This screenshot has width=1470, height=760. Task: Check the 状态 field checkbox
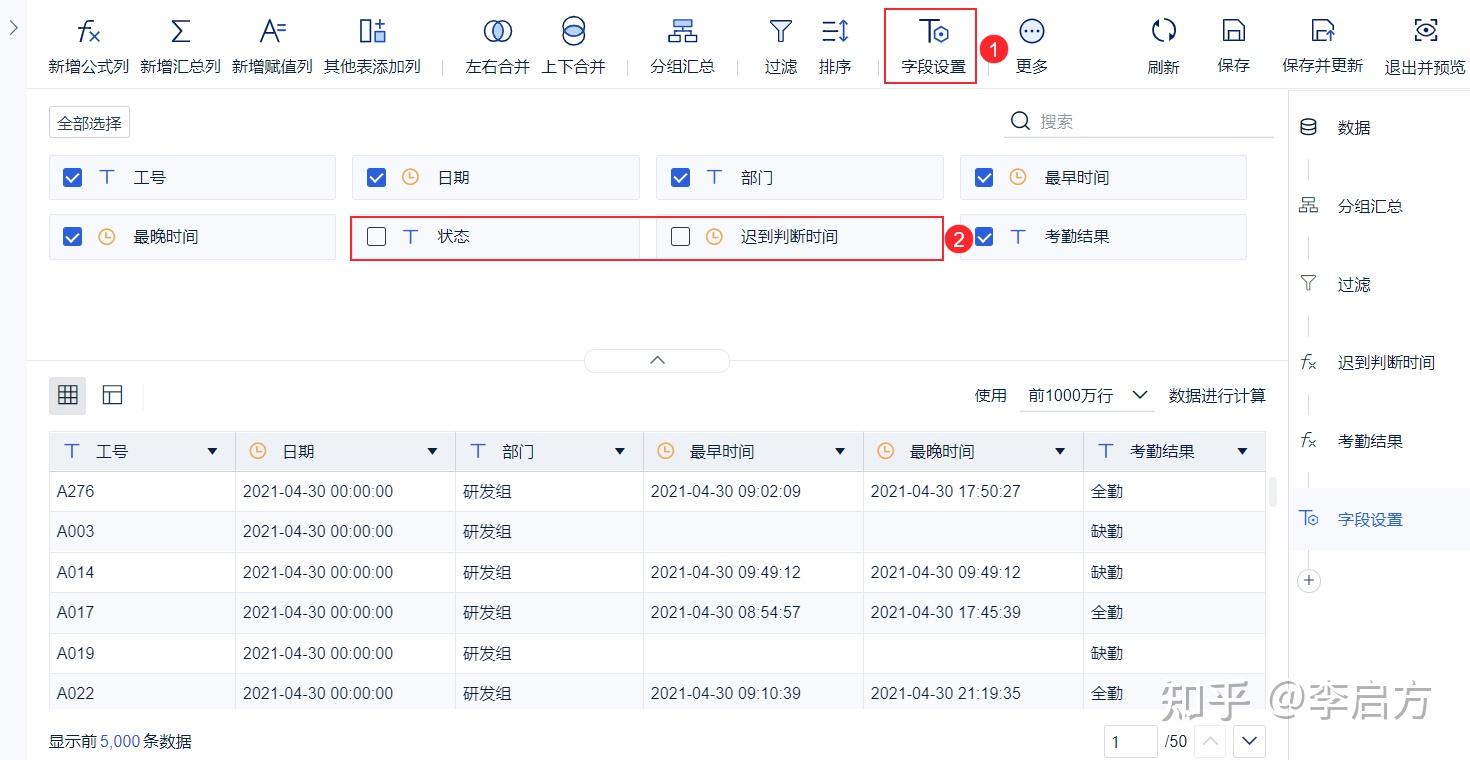click(376, 237)
